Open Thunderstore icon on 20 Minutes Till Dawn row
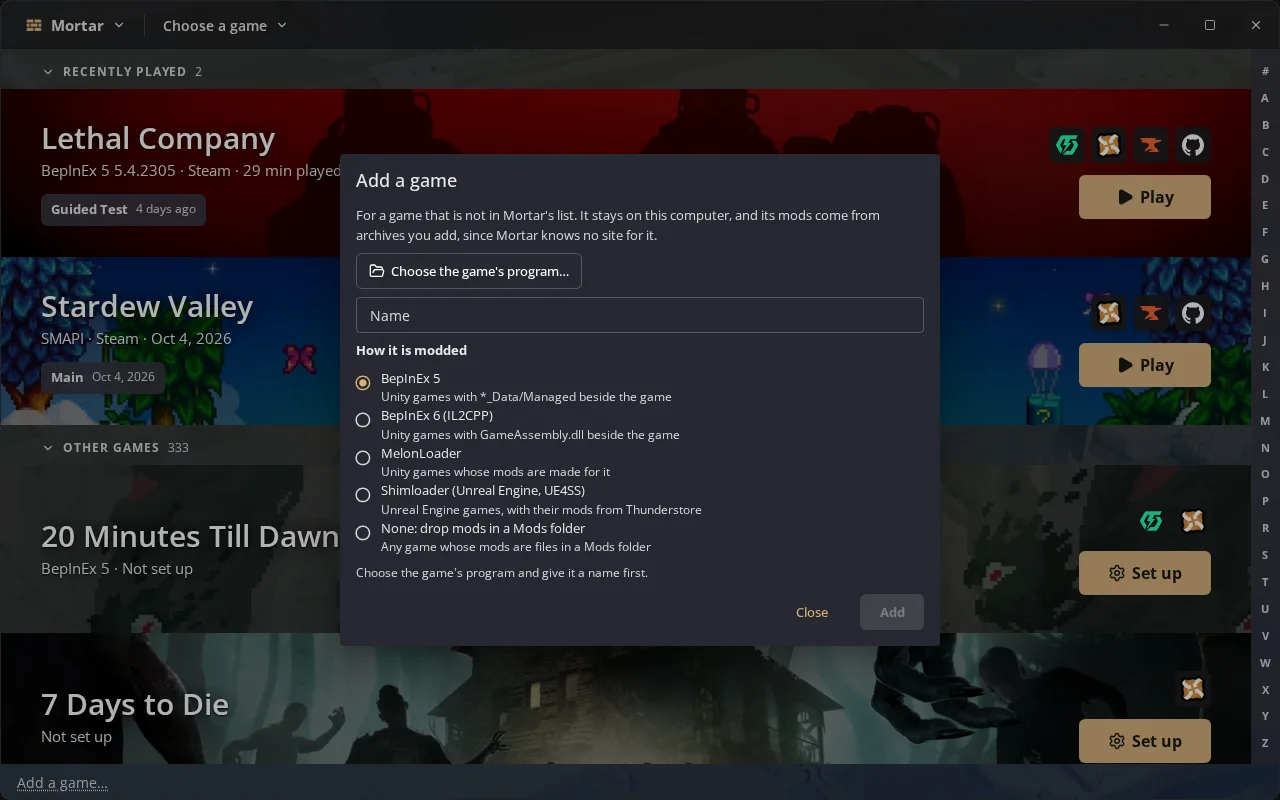The image size is (1280, 800). coord(1151,521)
